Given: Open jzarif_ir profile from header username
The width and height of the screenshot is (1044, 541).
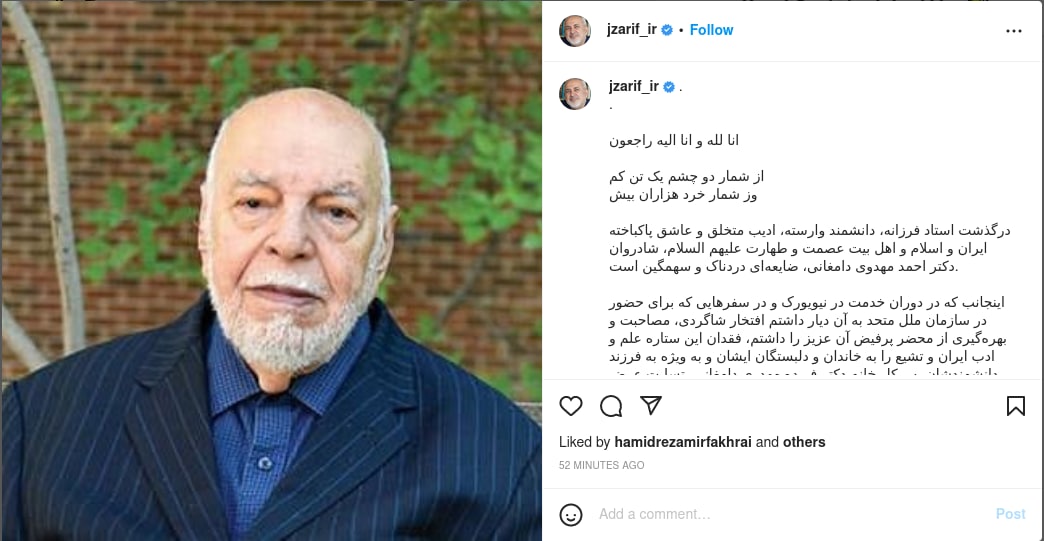Looking at the screenshot, I should point(632,29).
